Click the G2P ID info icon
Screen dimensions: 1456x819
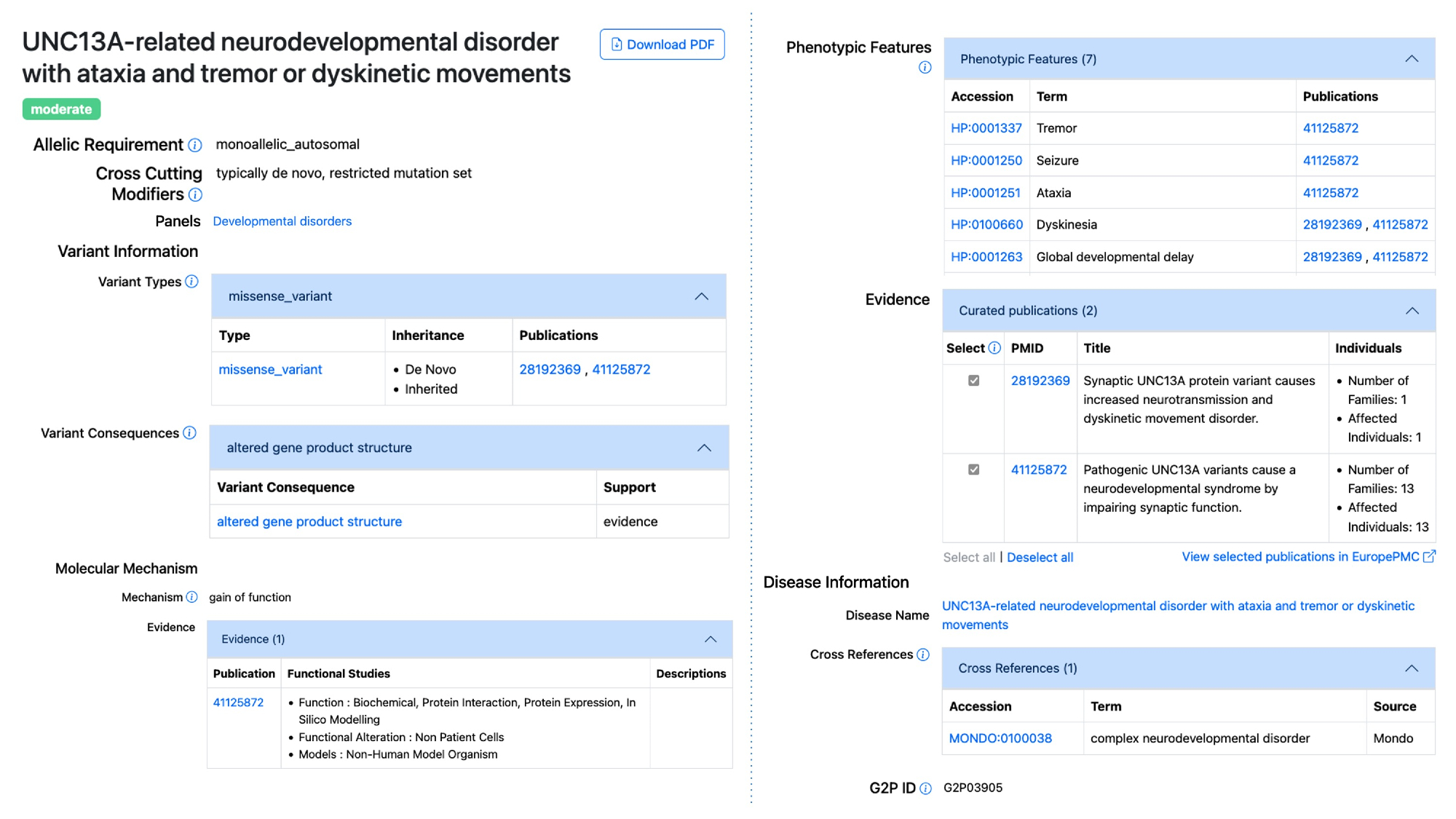[x=925, y=788]
